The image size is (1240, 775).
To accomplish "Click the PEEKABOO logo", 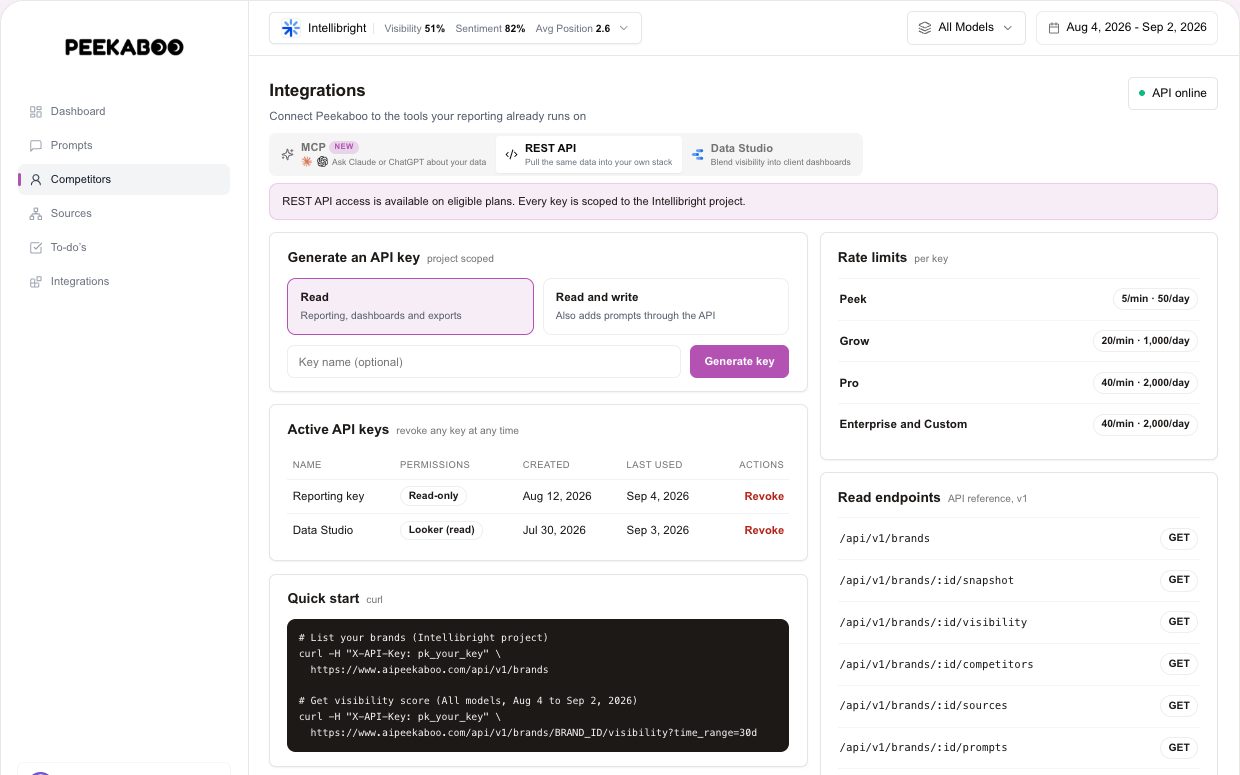I will [x=124, y=47].
